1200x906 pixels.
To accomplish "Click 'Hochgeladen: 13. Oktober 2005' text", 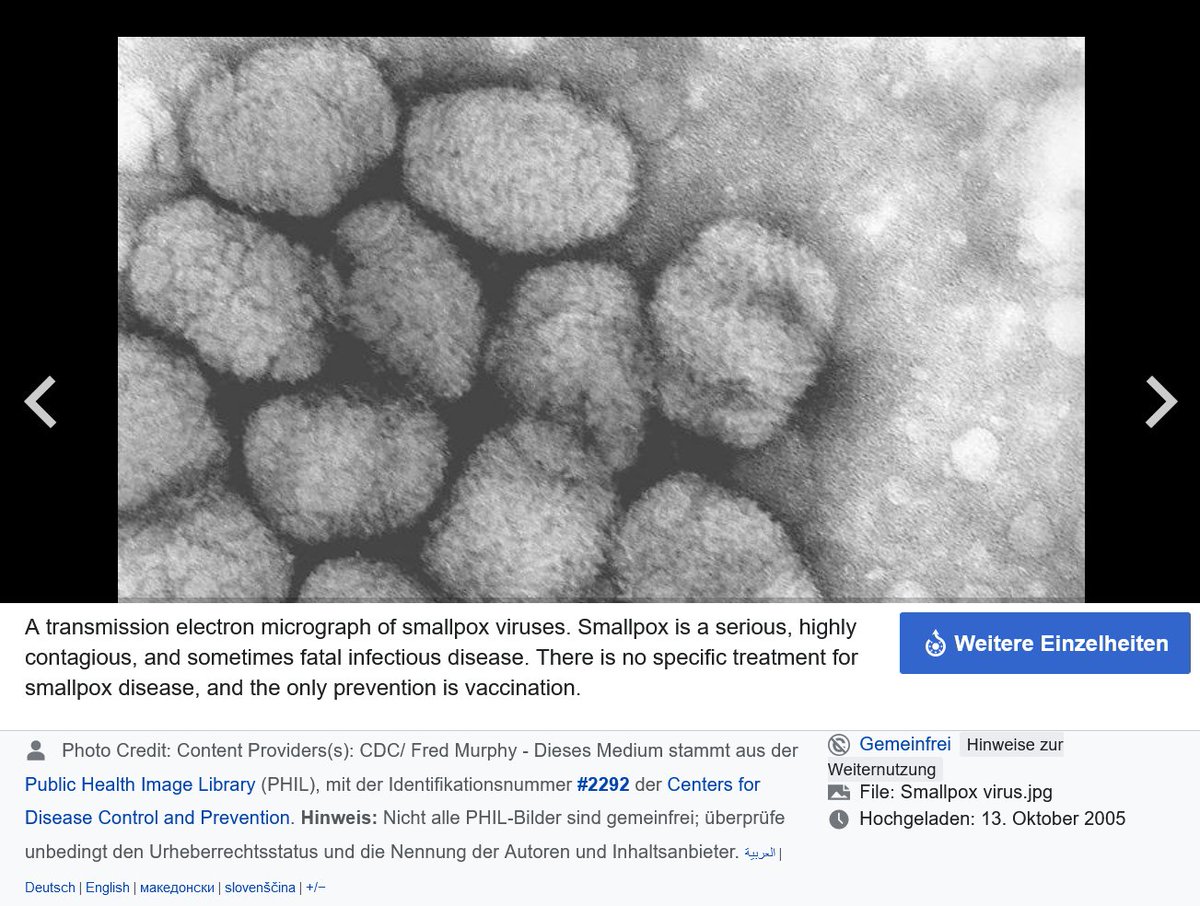I will (x=992, y=819).
